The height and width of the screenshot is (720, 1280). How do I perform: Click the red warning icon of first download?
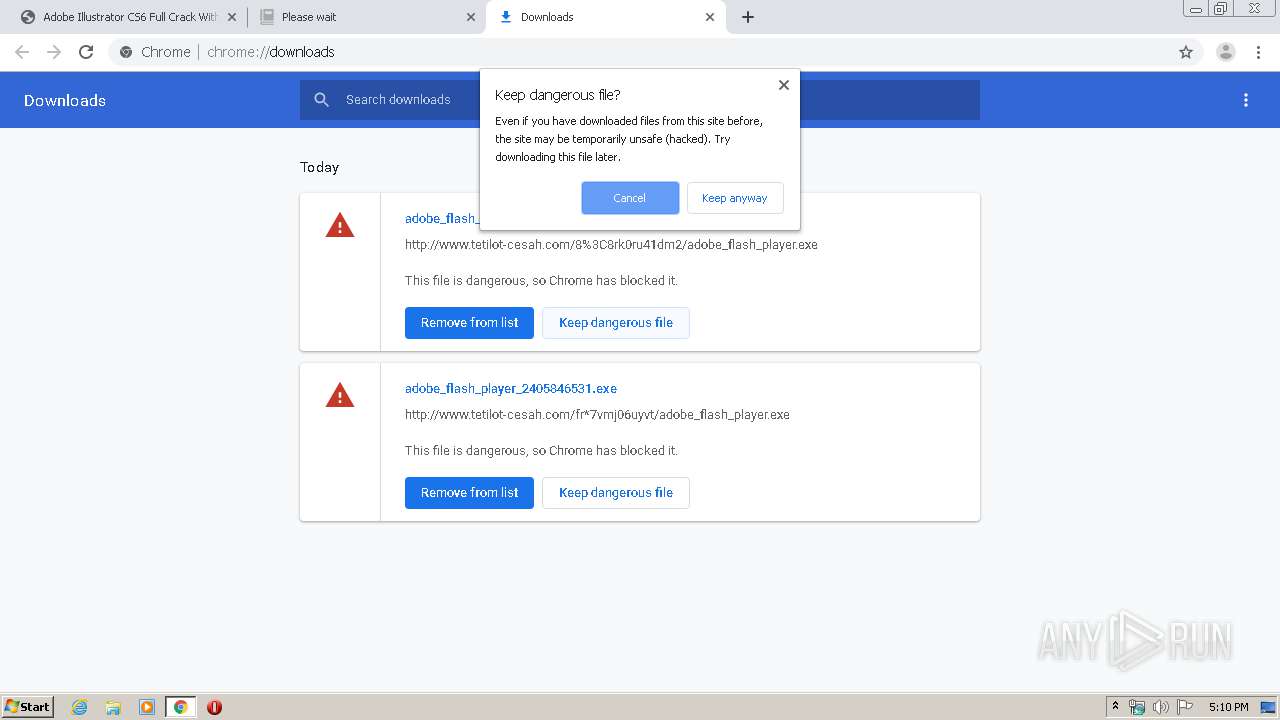click(x=340, y=226)
